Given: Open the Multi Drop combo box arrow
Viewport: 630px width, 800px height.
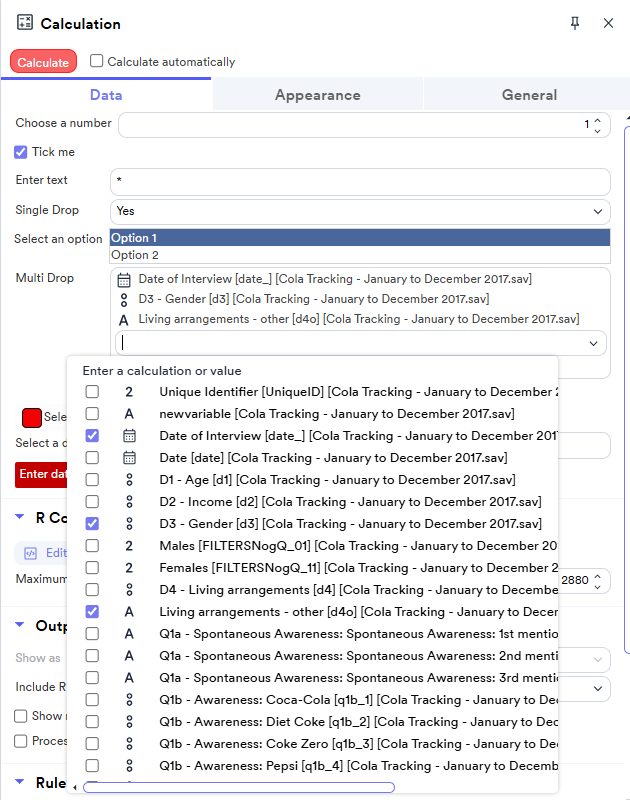Looking at the screenshot, I should [594, 343].
